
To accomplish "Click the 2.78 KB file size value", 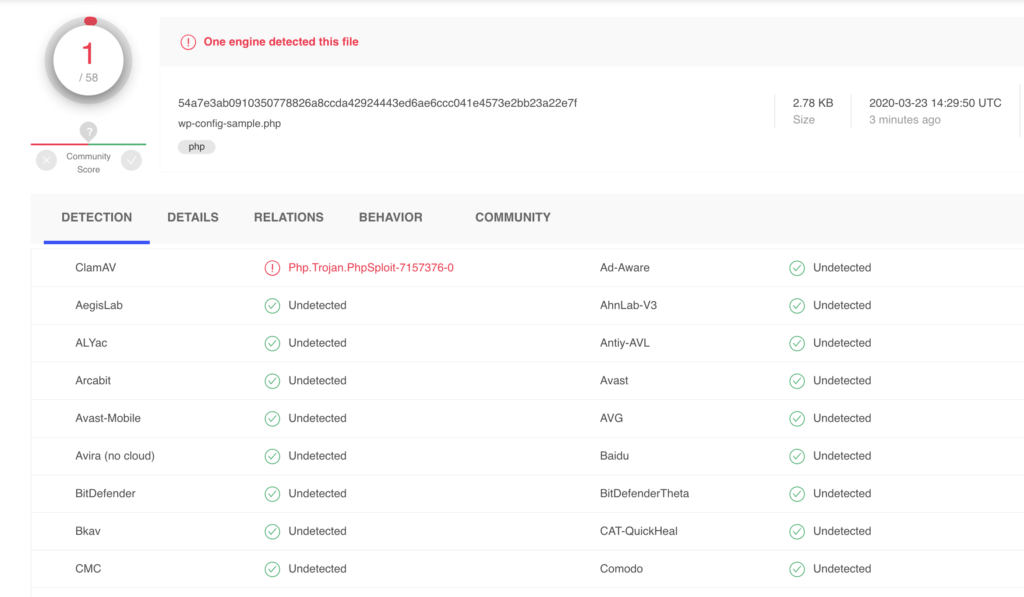I will pyautogui.click(x=813, y=103).
